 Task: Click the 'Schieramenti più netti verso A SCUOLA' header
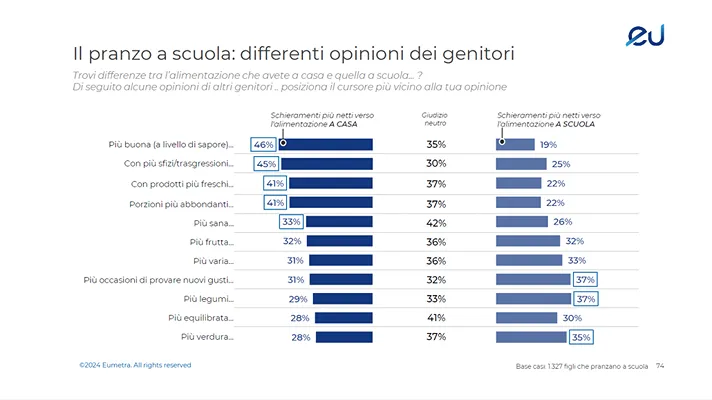click(x=548, y=119)
